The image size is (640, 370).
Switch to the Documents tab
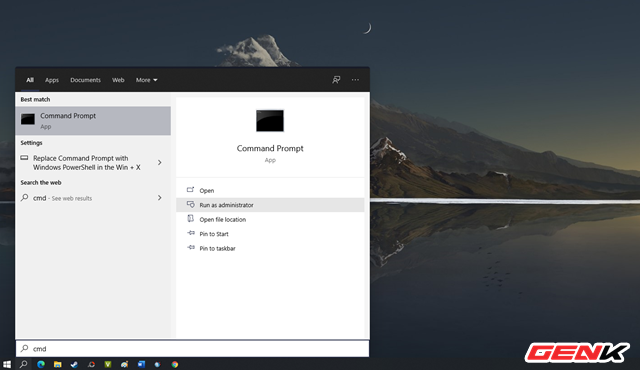85,80
